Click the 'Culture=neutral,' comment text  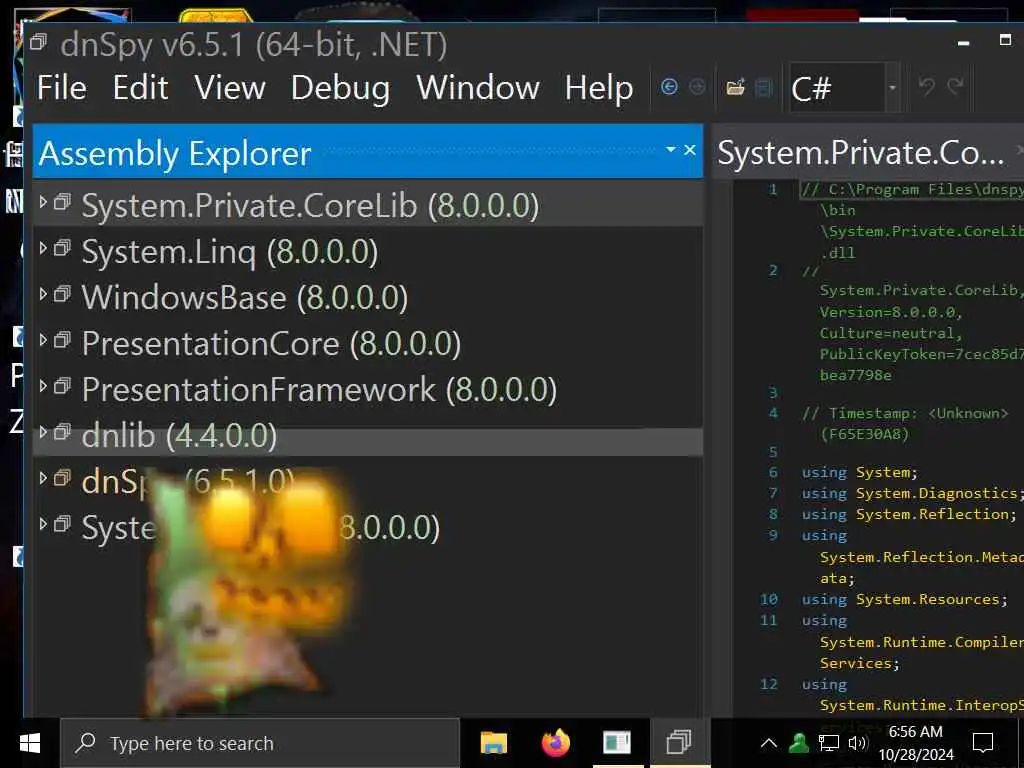[891, 333]
